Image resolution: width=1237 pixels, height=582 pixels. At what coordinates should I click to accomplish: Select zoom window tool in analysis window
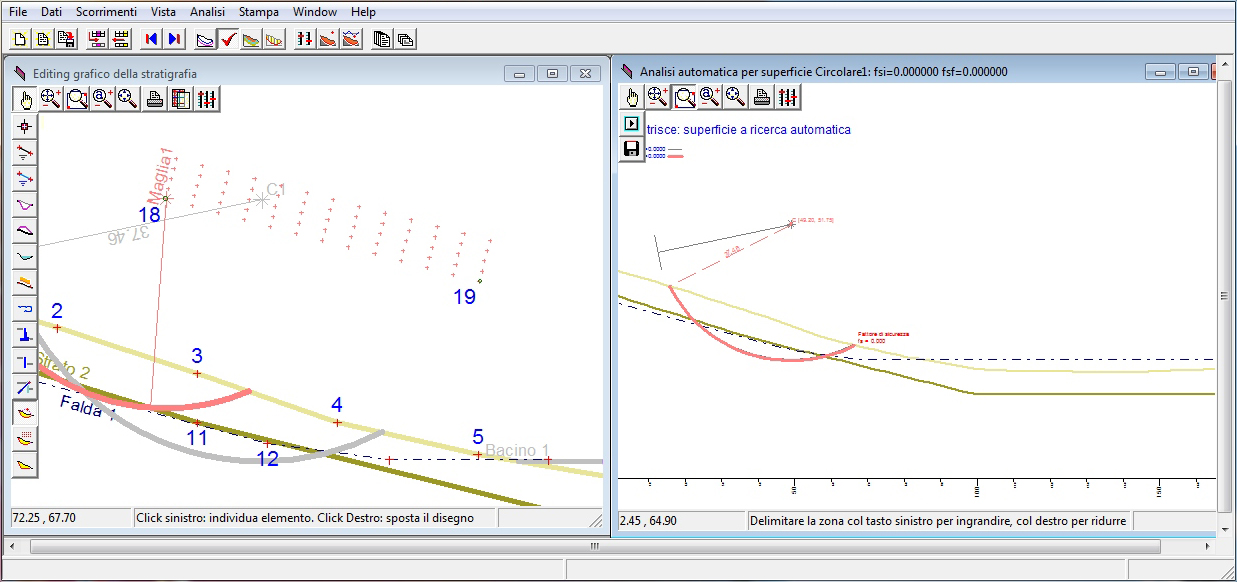(684, 97)
